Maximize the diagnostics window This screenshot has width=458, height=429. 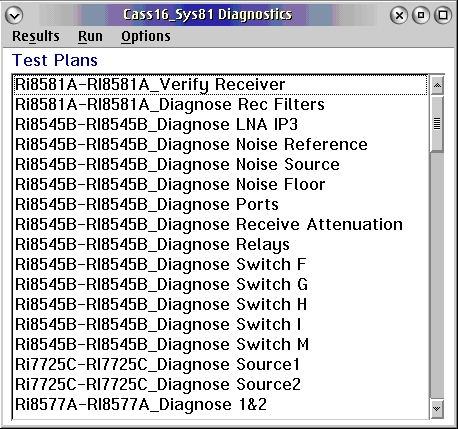point(443,15)
